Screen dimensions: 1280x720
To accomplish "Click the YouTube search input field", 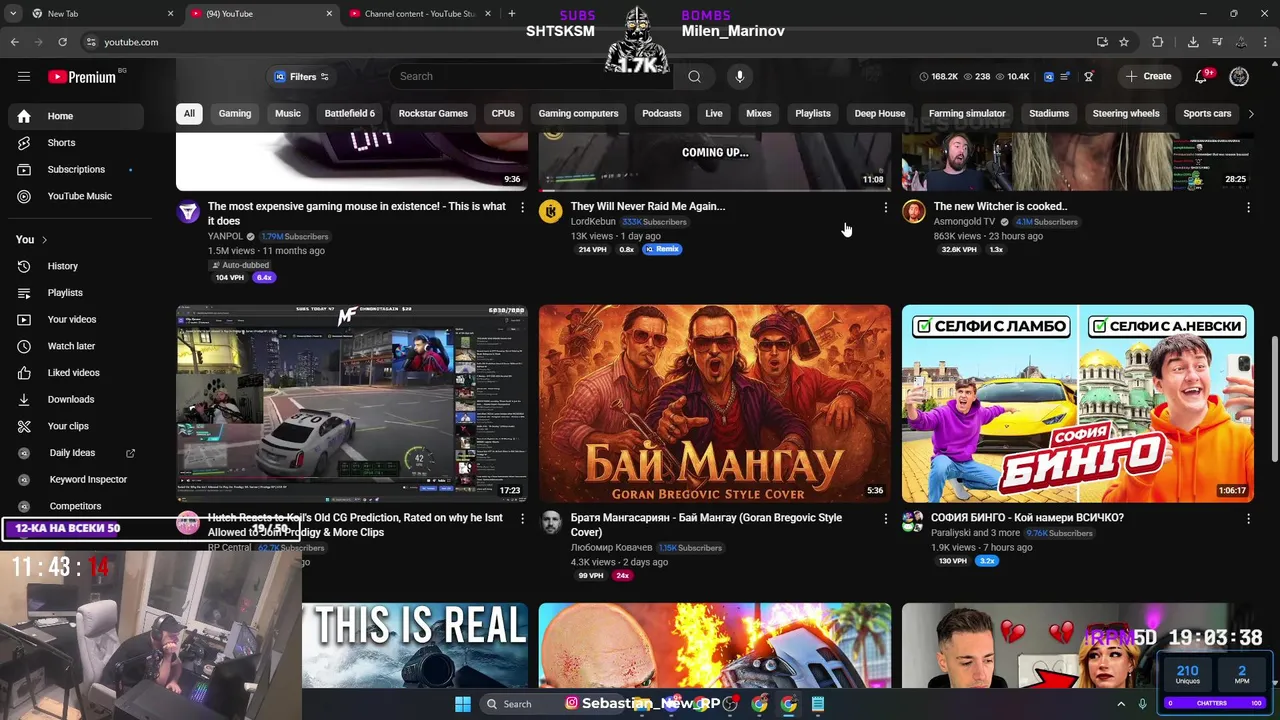I will tap(530, 76).
